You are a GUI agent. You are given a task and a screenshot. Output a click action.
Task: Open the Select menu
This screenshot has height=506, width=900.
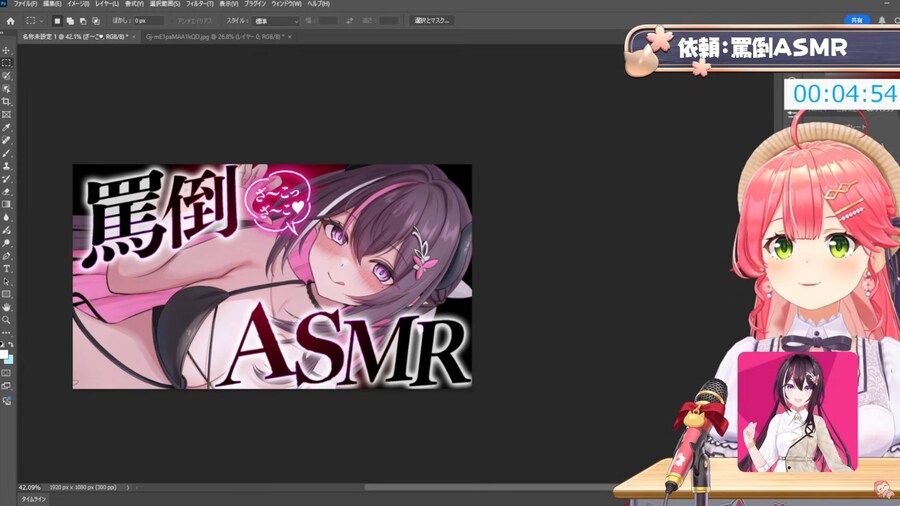[165, 4]
